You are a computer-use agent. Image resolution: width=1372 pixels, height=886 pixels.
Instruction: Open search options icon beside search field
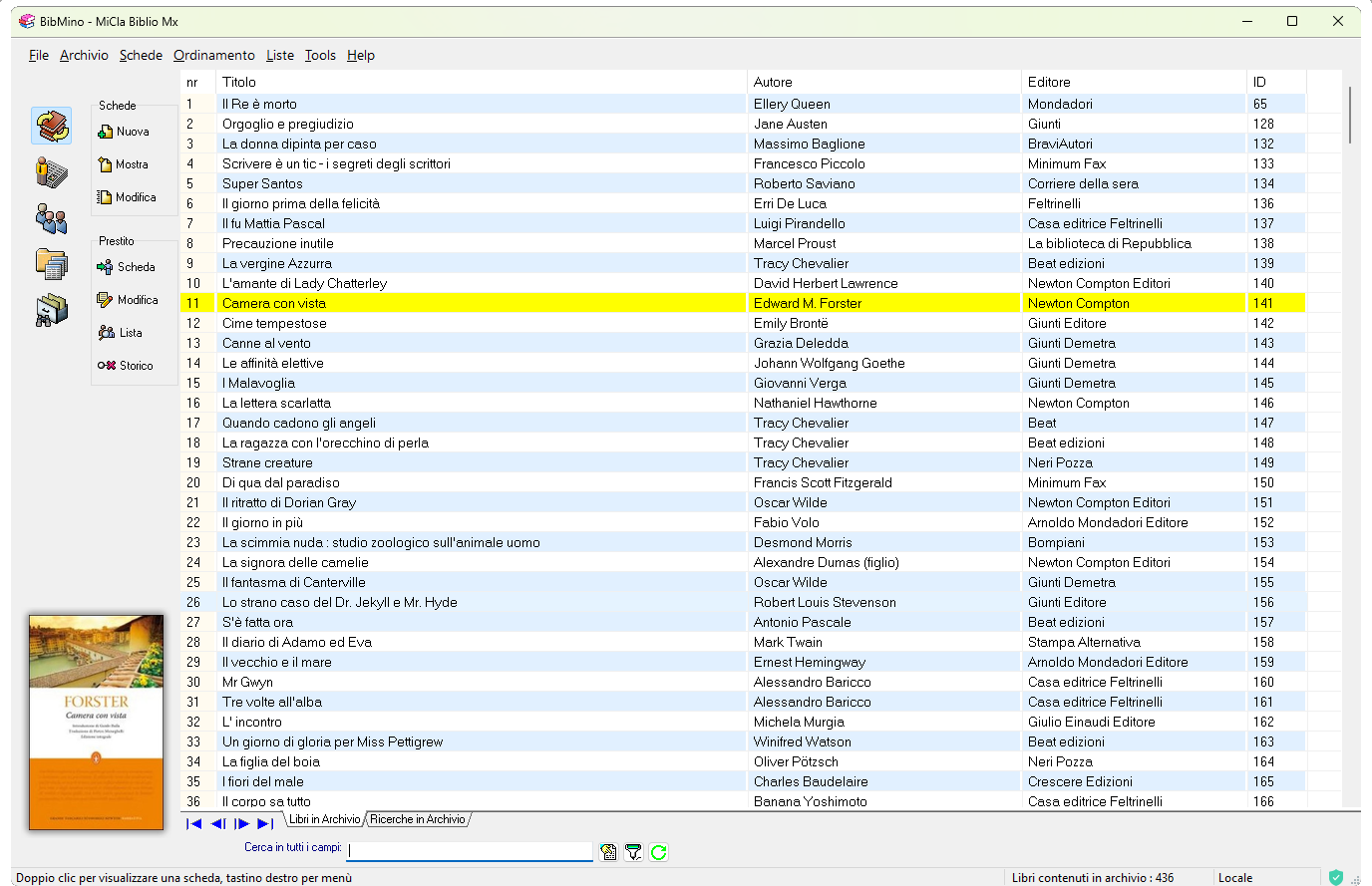609,852
